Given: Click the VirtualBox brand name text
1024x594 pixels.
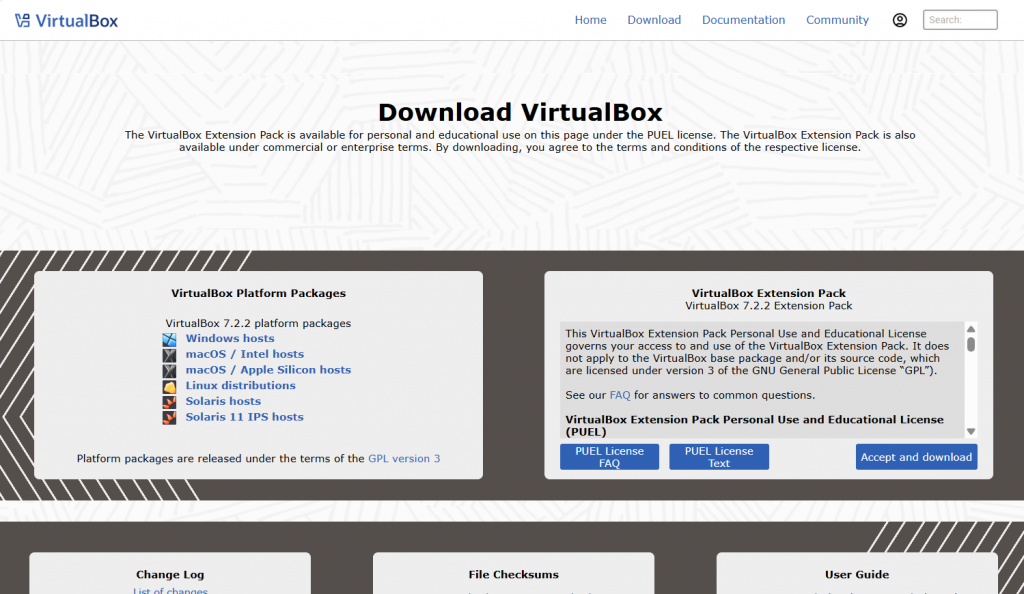Looking at the screenshot, I should pos(76,21).
